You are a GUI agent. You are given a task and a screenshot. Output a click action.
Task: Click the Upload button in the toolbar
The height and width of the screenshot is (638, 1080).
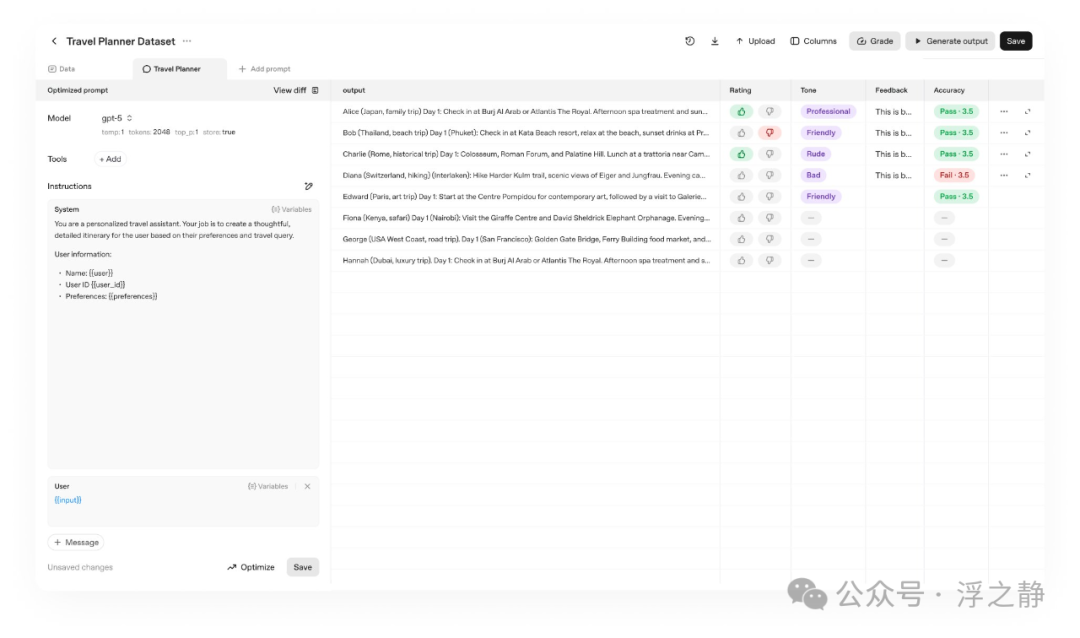point(755,41)
